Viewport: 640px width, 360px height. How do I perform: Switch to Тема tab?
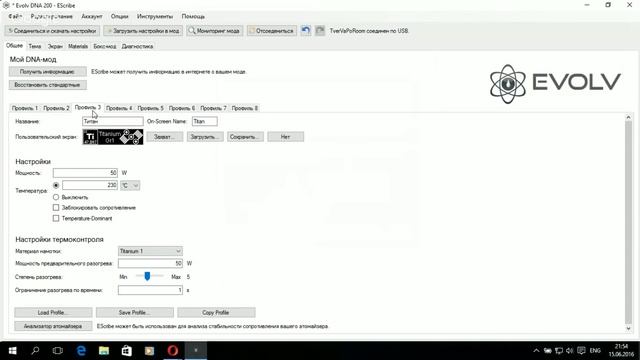[35, 47]
